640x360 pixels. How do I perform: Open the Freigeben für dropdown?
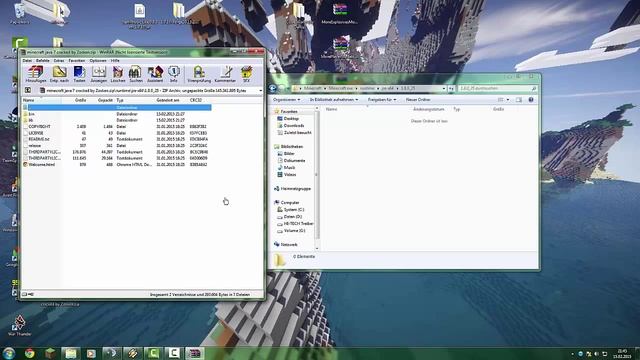tap(382, 100)
